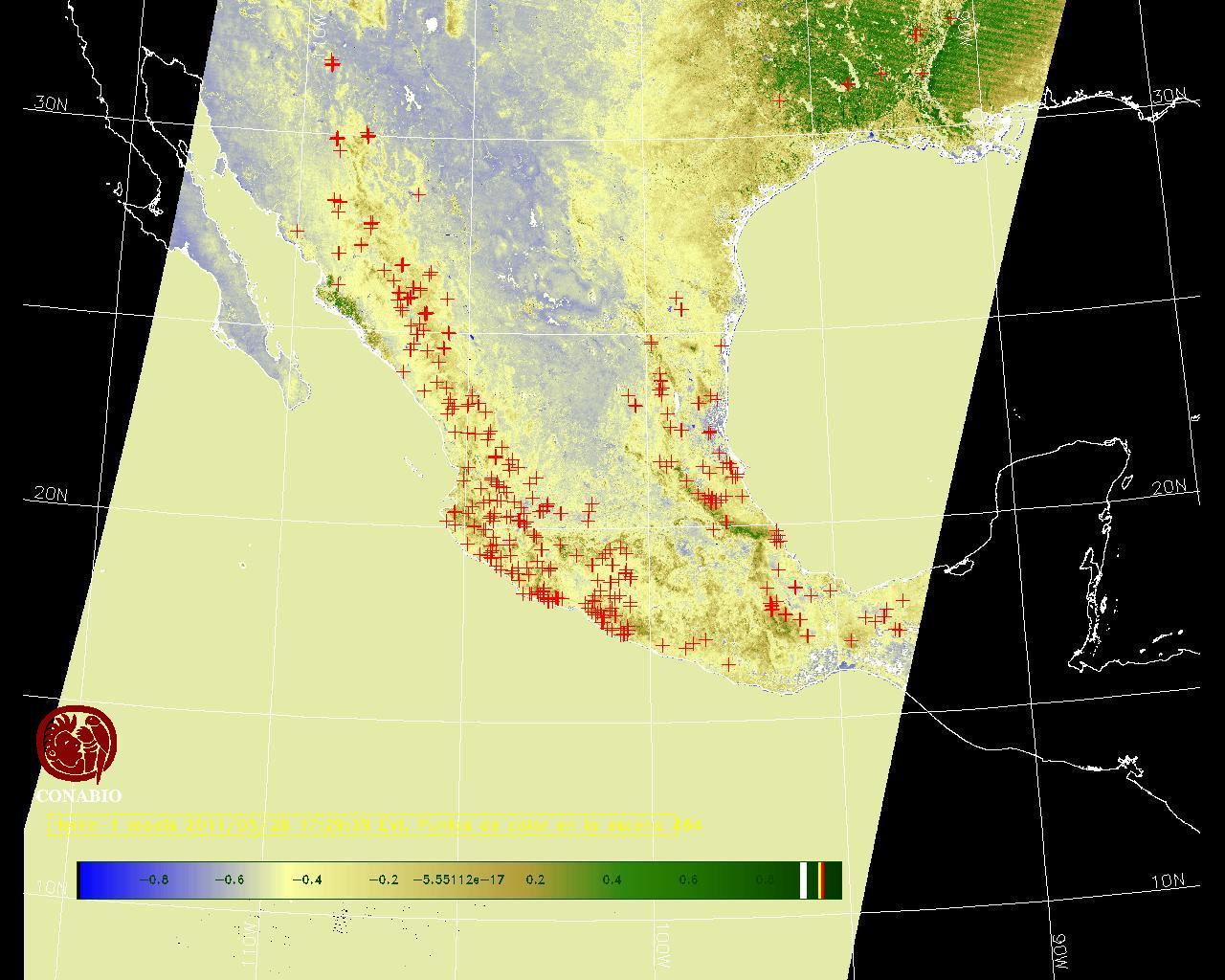Click the 30N latitude label at left edge
The width and height of the screenshot is (1225, 980).
[x=51, y=103]
